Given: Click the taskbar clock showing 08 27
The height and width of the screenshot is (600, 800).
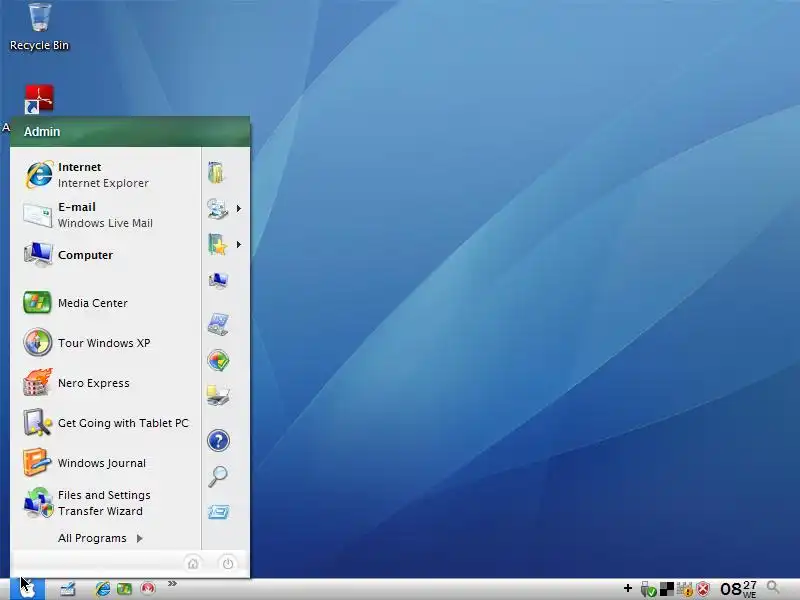Looking at the screenshot, I should click(x=738, y=589).
